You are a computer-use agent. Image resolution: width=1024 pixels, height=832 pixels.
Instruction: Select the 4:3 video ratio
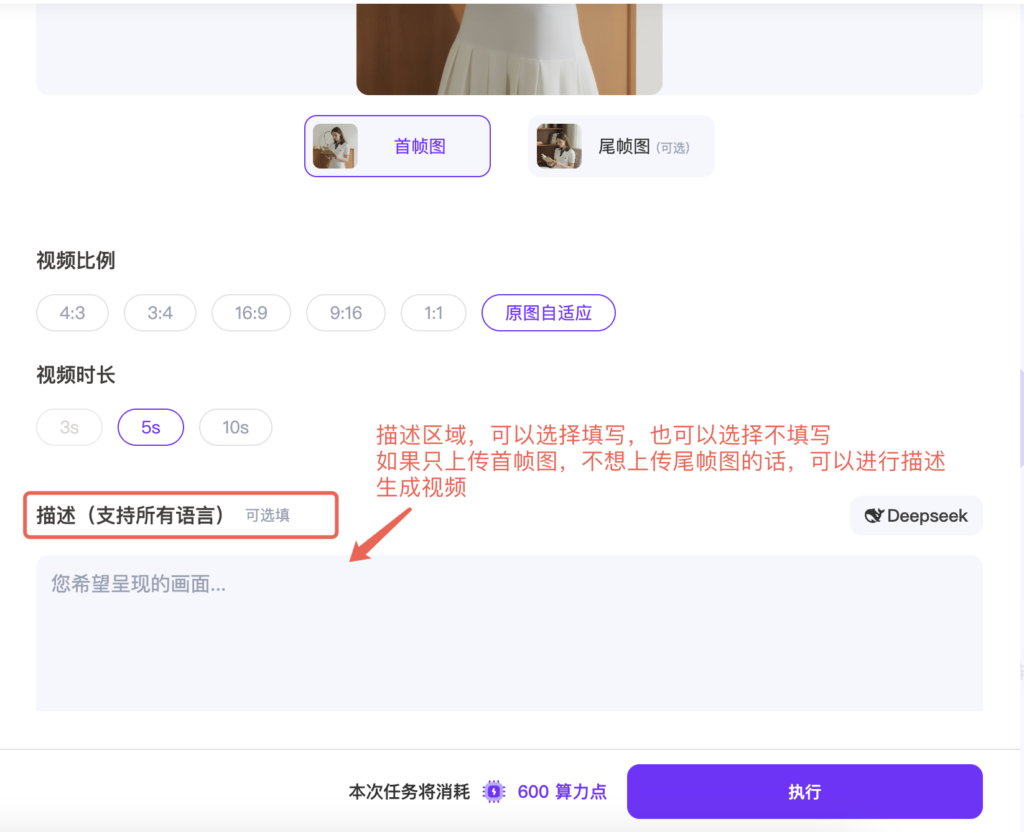[x=72, y=313]
